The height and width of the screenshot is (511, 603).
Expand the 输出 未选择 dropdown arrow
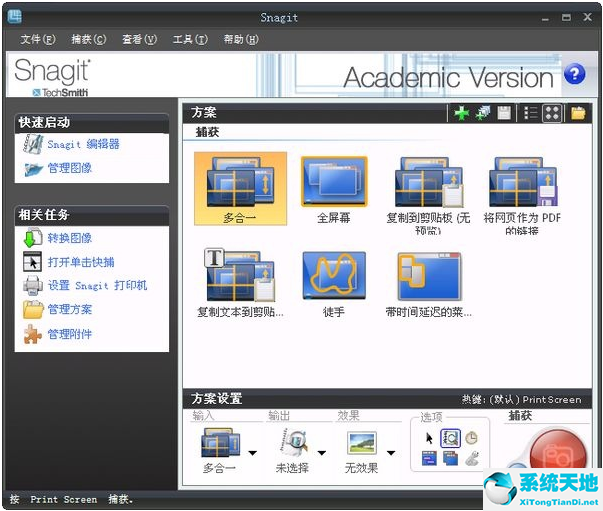pos(321,453)
